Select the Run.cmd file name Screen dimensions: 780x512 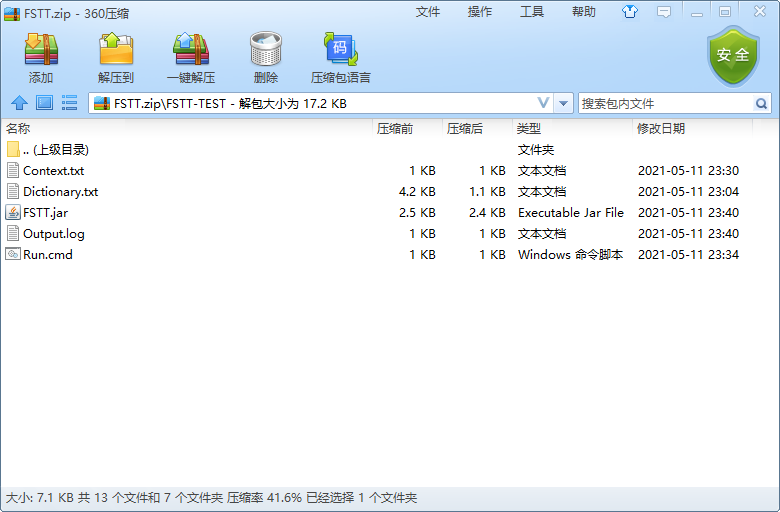(48, 254)
